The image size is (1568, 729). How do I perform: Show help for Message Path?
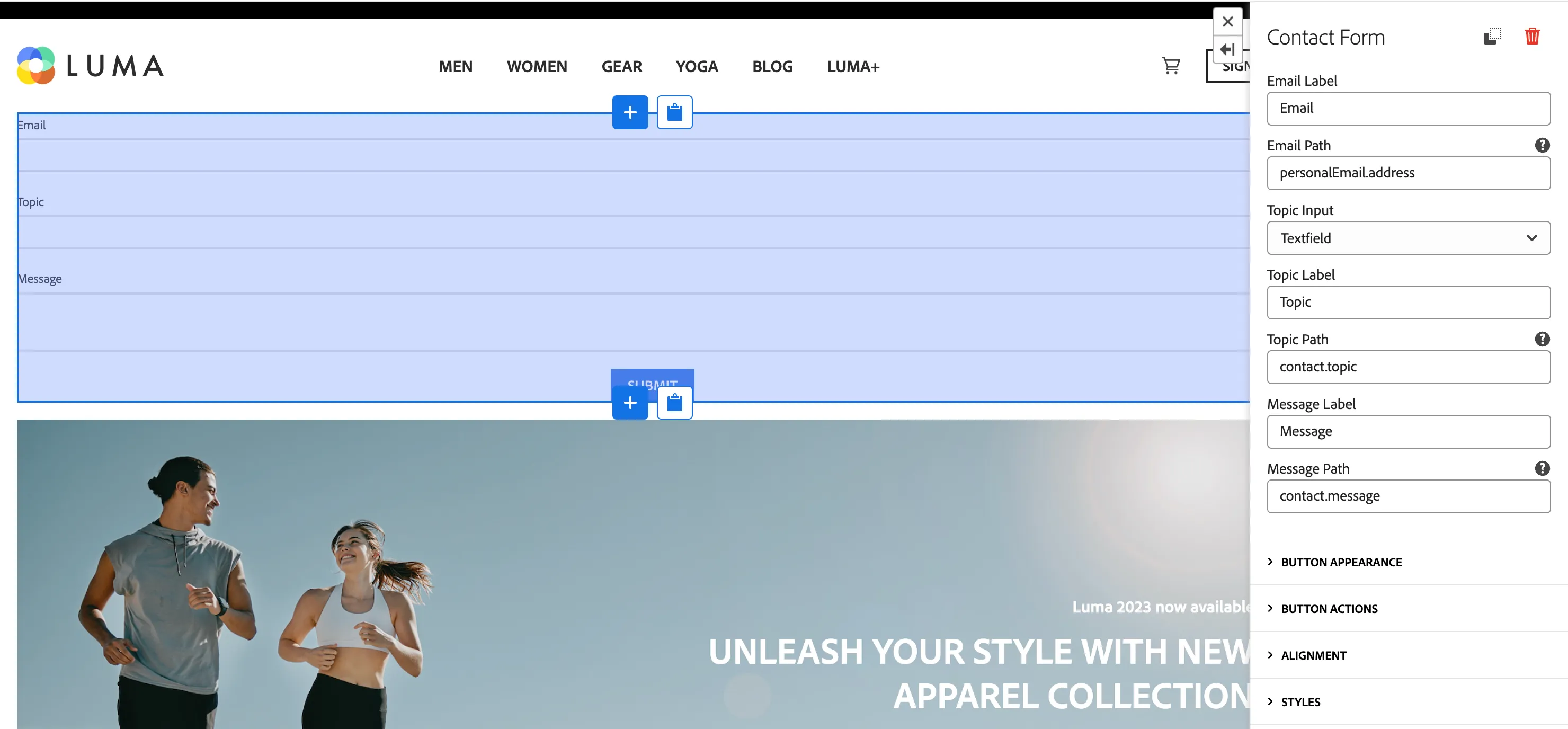coord(1542,468)
